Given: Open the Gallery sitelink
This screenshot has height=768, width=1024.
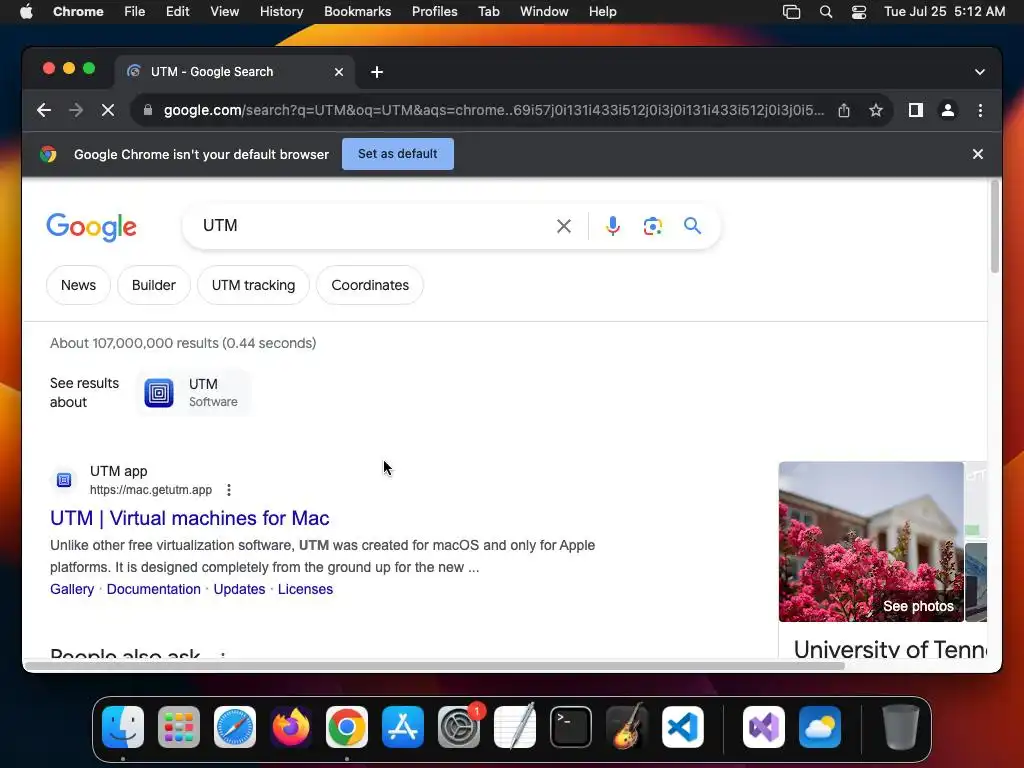Looking at the screenshot, I should 72,589.
